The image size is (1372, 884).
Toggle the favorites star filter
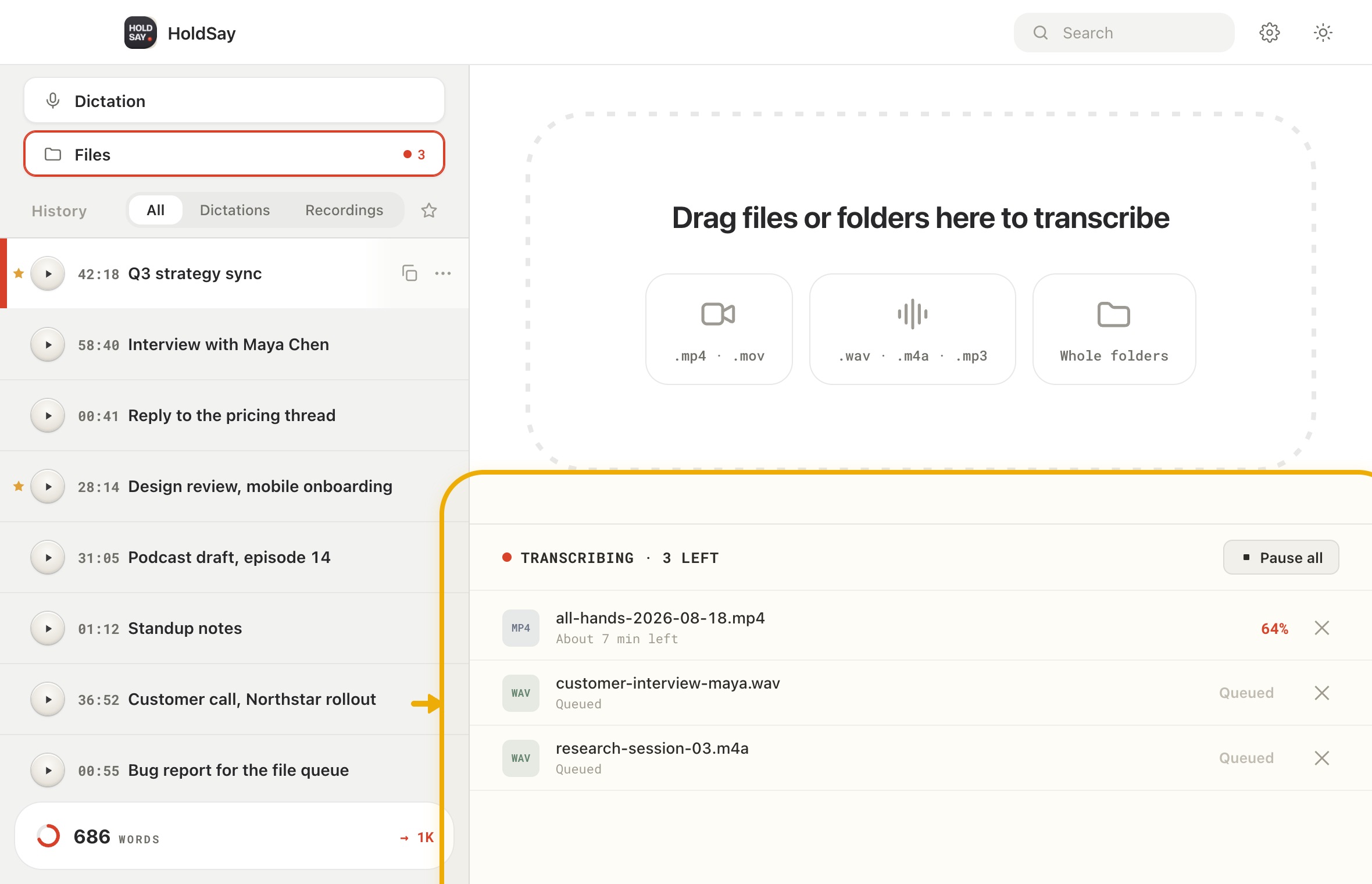429,210
